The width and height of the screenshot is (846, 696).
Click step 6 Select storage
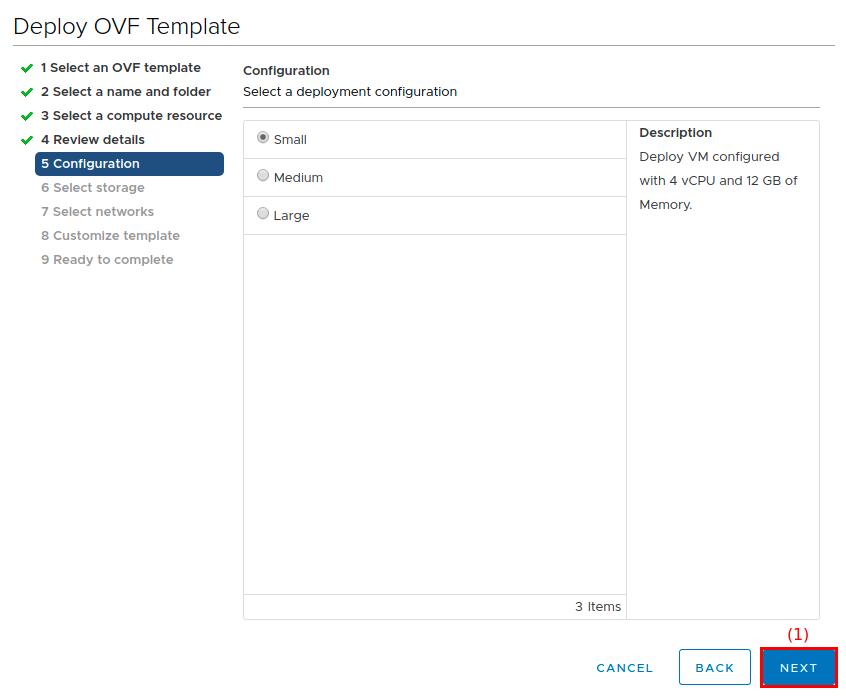pos(92,188)
